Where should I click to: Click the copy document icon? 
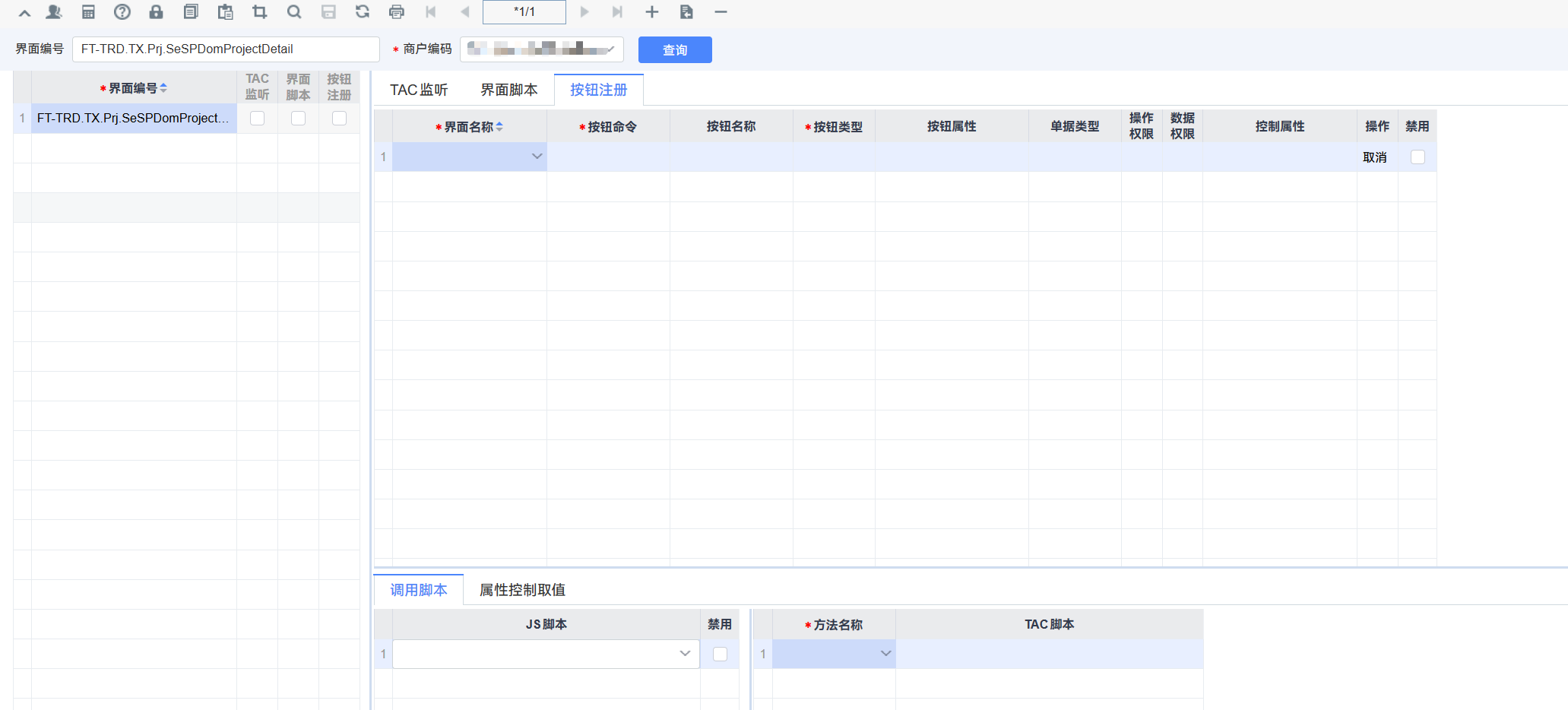coord(191,12)
